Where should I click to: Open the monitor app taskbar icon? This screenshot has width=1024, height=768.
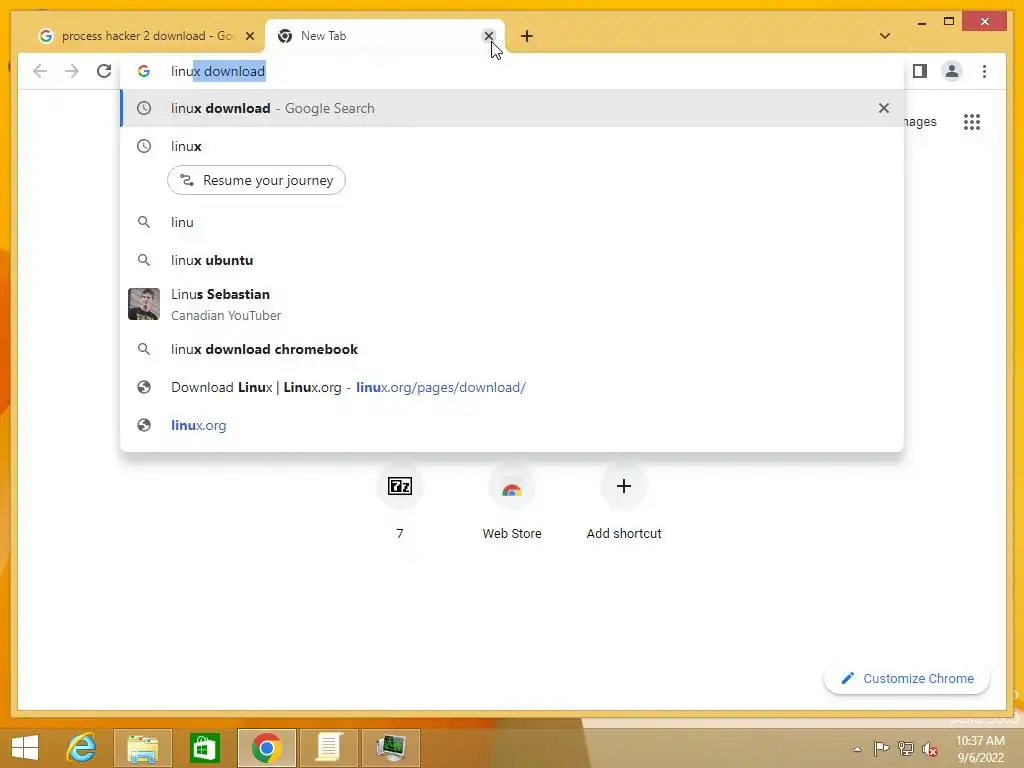point(391,748)
